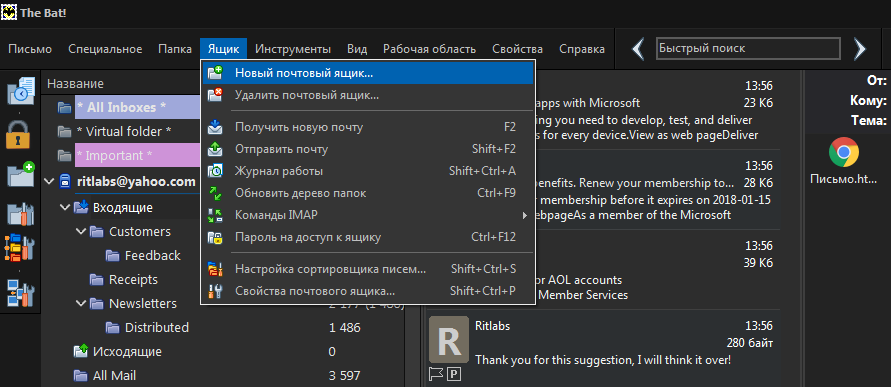Click the next search result arrow
The width and height of the screenshot is (891, 387).
point(859,49)
